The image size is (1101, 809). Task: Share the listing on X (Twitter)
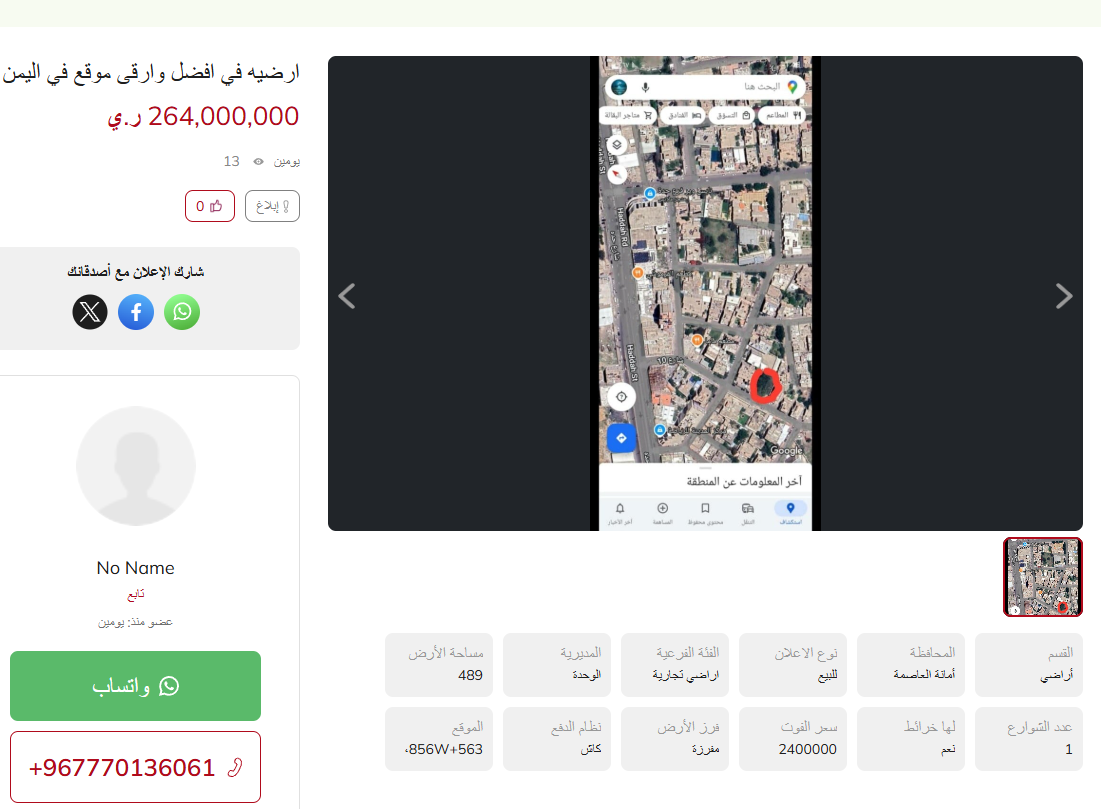[90, 312]
